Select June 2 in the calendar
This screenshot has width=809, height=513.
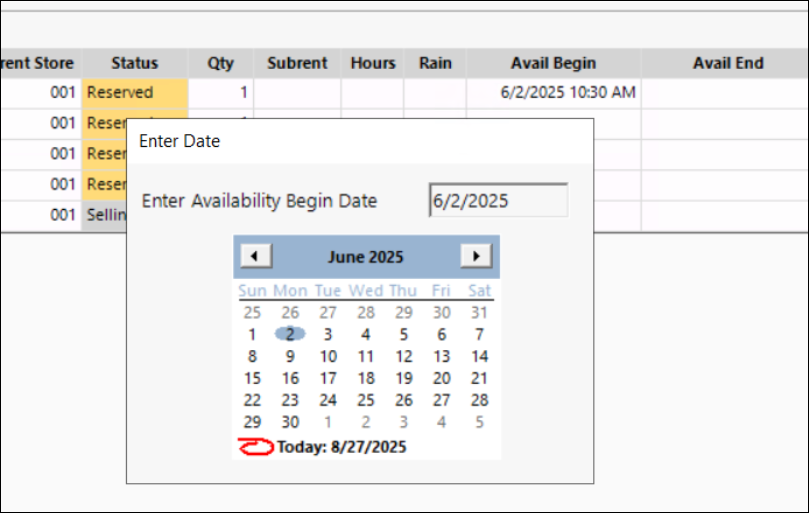[290, 335]
